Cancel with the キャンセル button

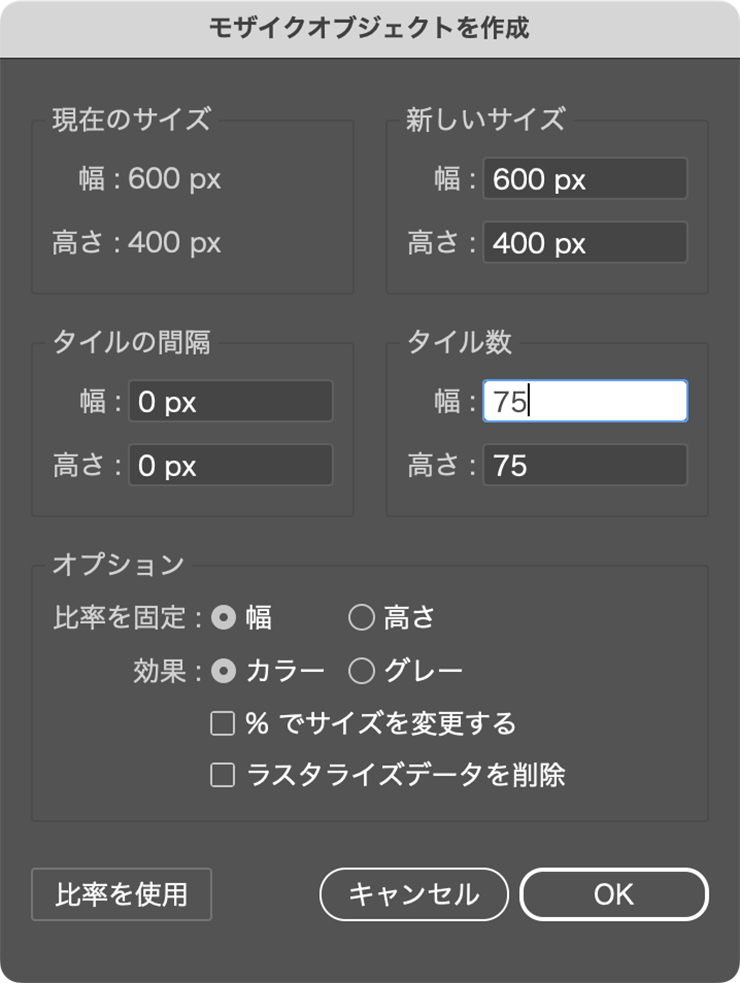[414, 894]
